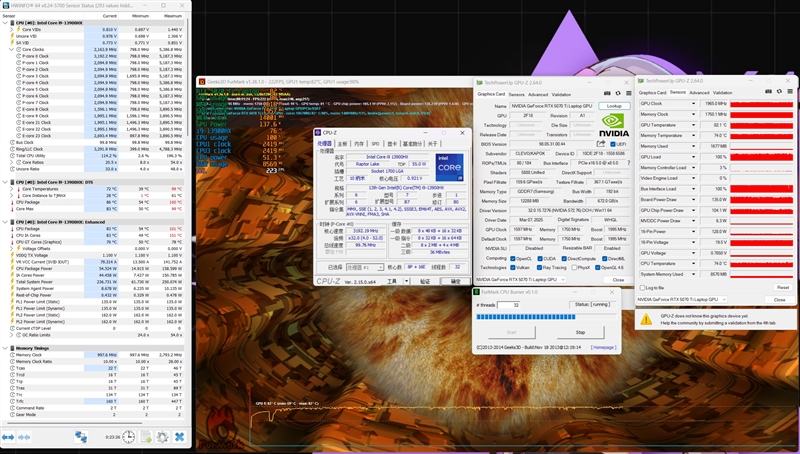This screenshot has width=800, height=454.
Task: Click the blue X close sensors icon
Action: click(x=179, y=437)
